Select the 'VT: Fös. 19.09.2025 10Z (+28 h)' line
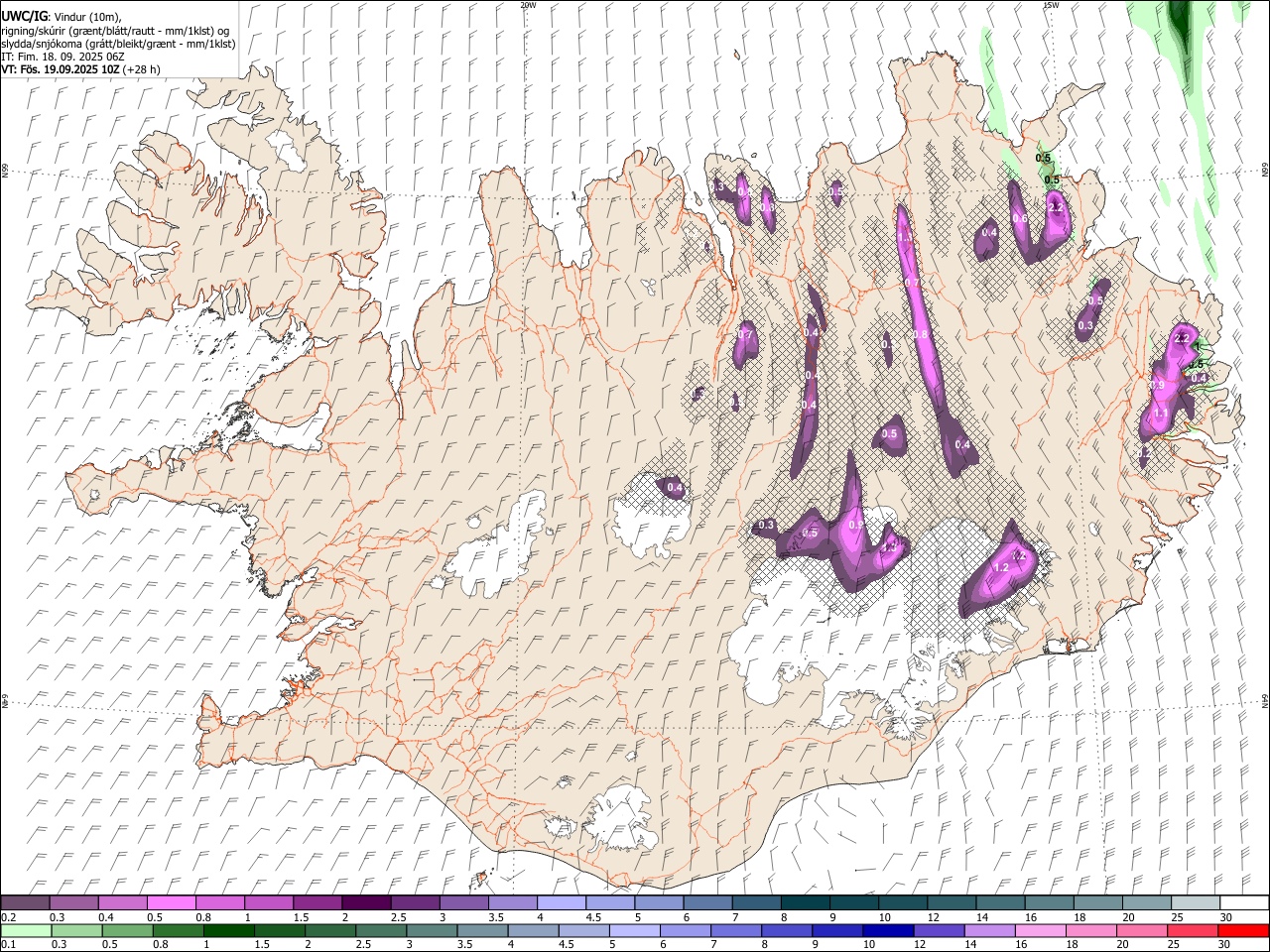The image size is (1270, 952). pyautogui.click(x=80, y=70)
